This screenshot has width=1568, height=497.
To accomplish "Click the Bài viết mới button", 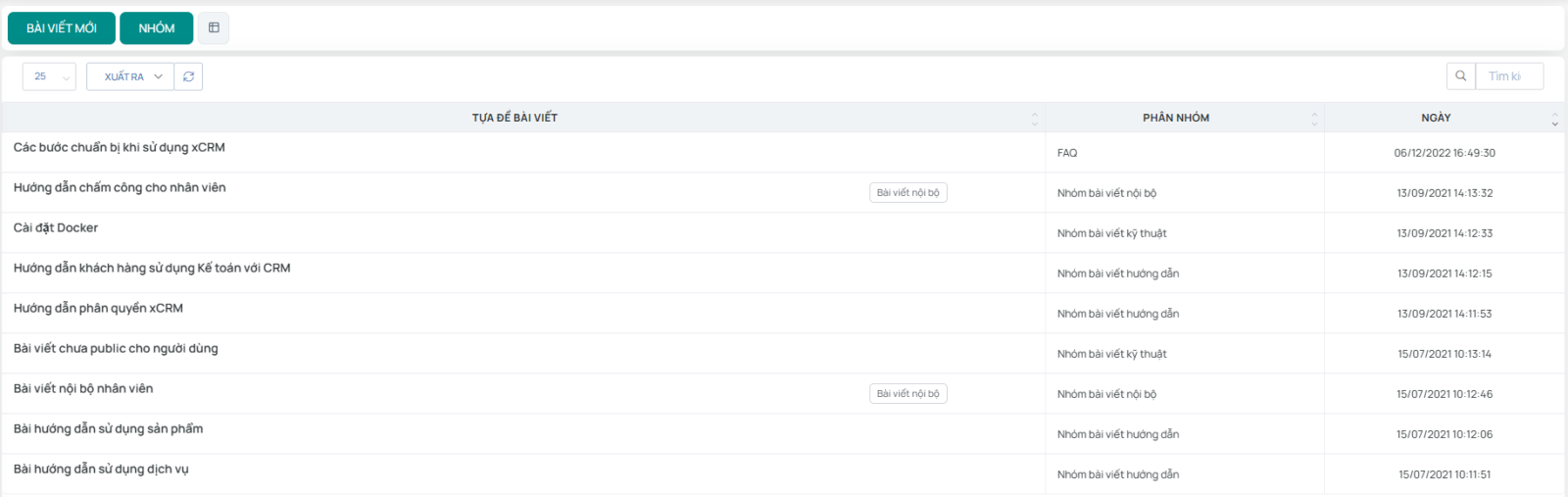I will (x=62, y=28).
